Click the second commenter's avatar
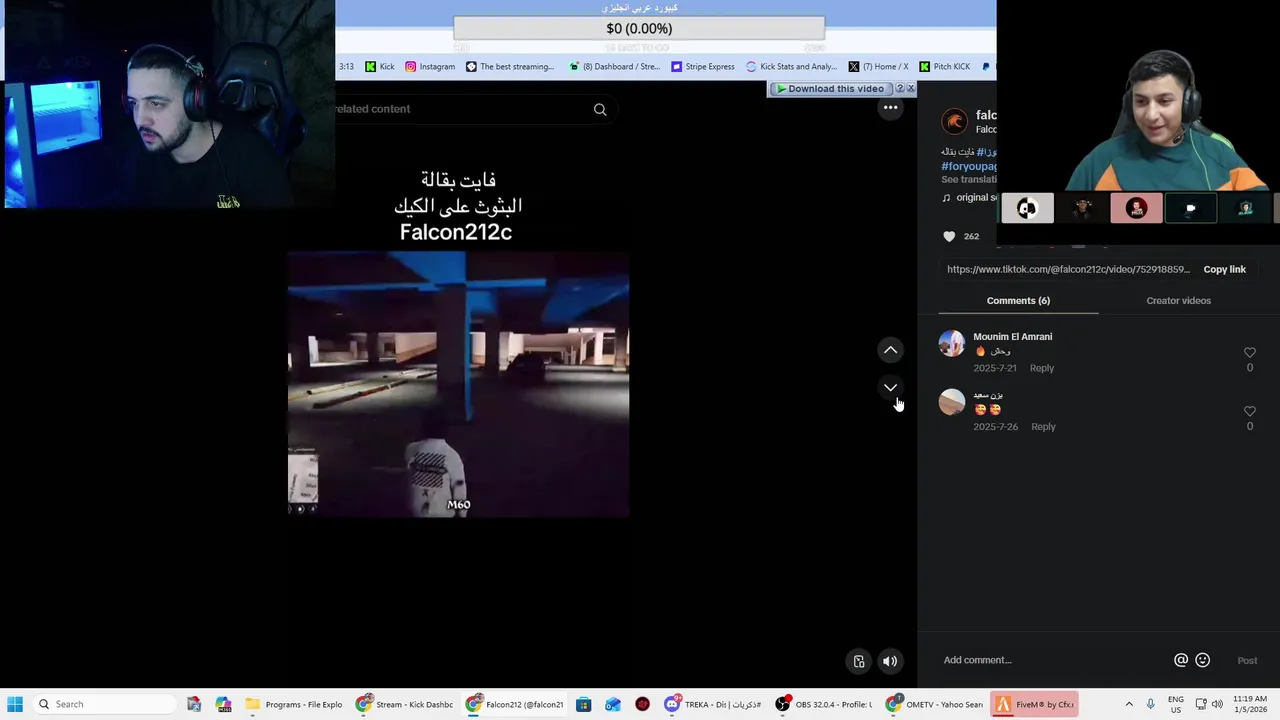 point(952,402)
